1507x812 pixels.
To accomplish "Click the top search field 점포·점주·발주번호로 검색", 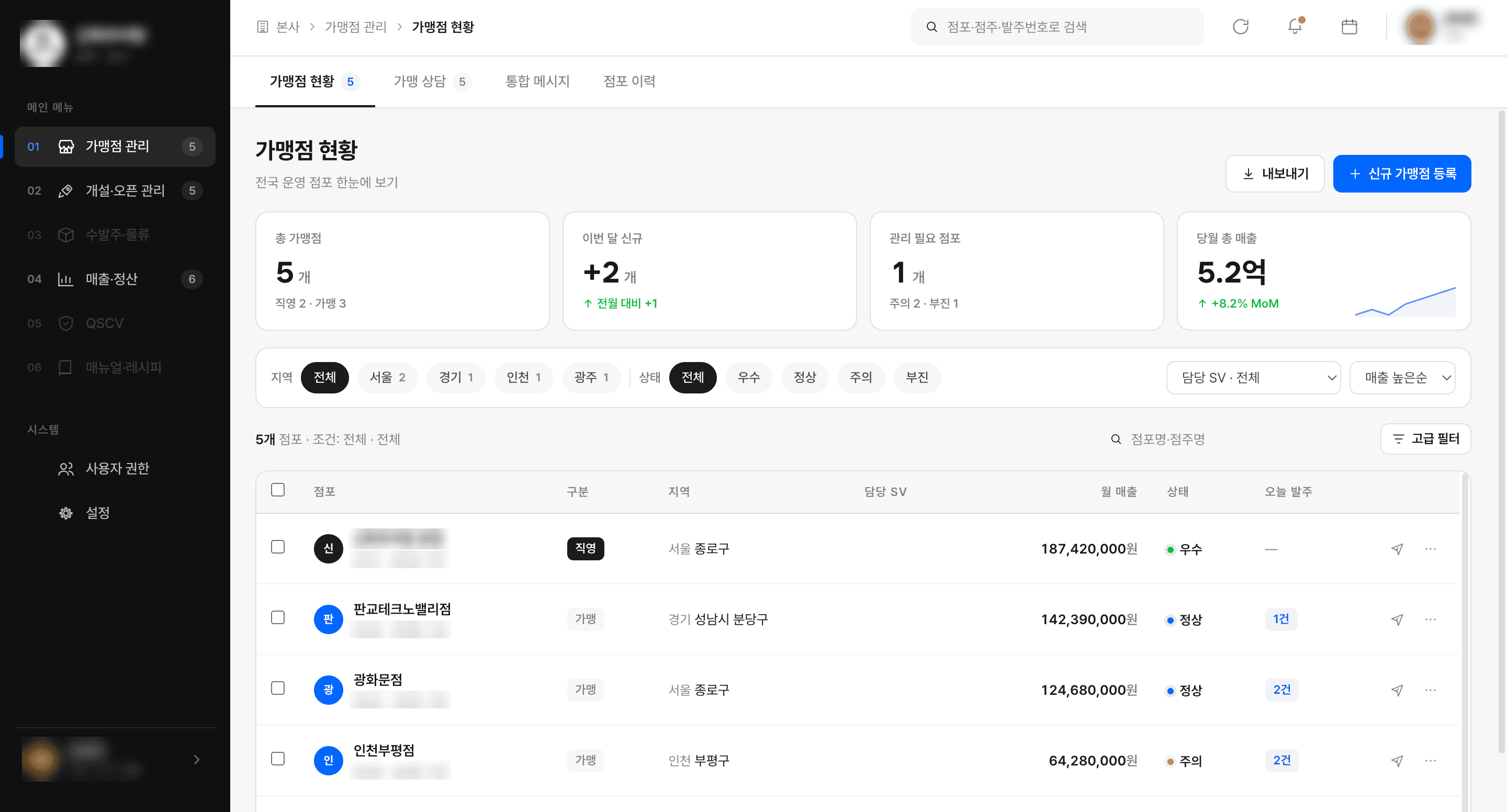I will (1057, 27).
